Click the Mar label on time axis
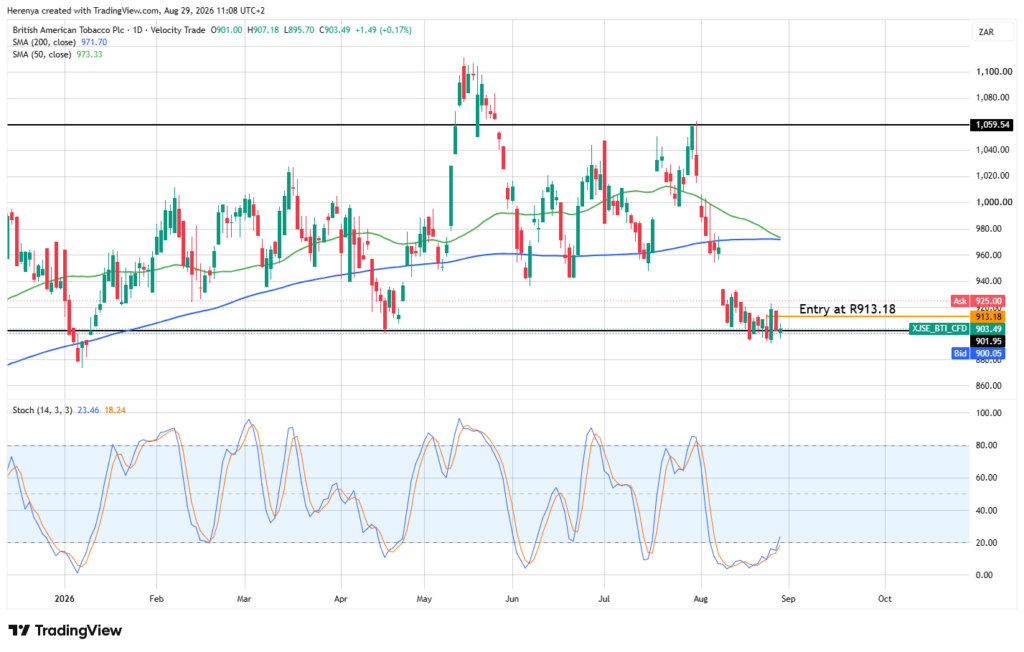The width and height of the screenshot is (1024, 652). click(x=244, y=598)
